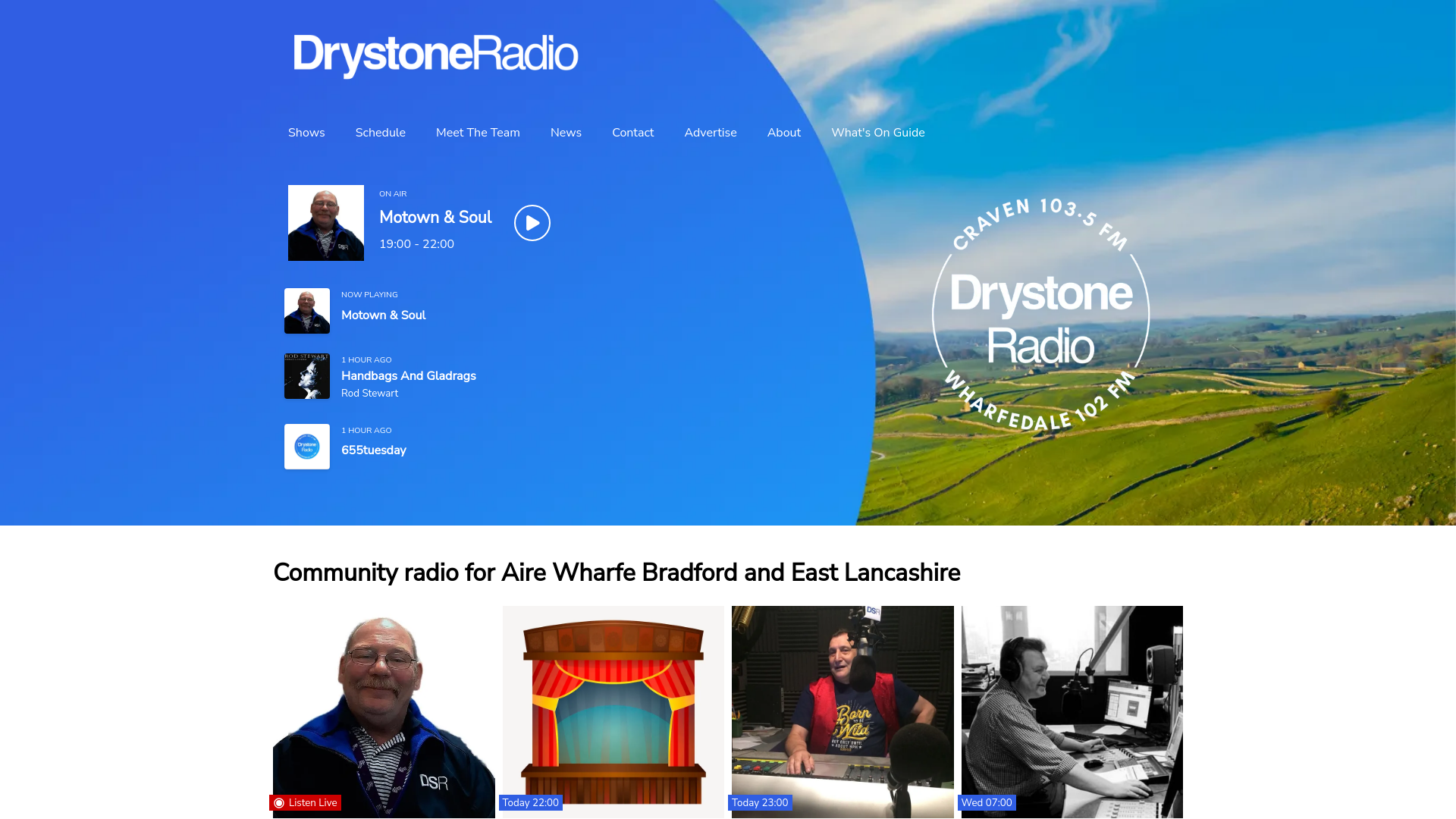
Task: Open the On Air Motown & Soul title
Action: pyautogui.click(x=435, y=218)
